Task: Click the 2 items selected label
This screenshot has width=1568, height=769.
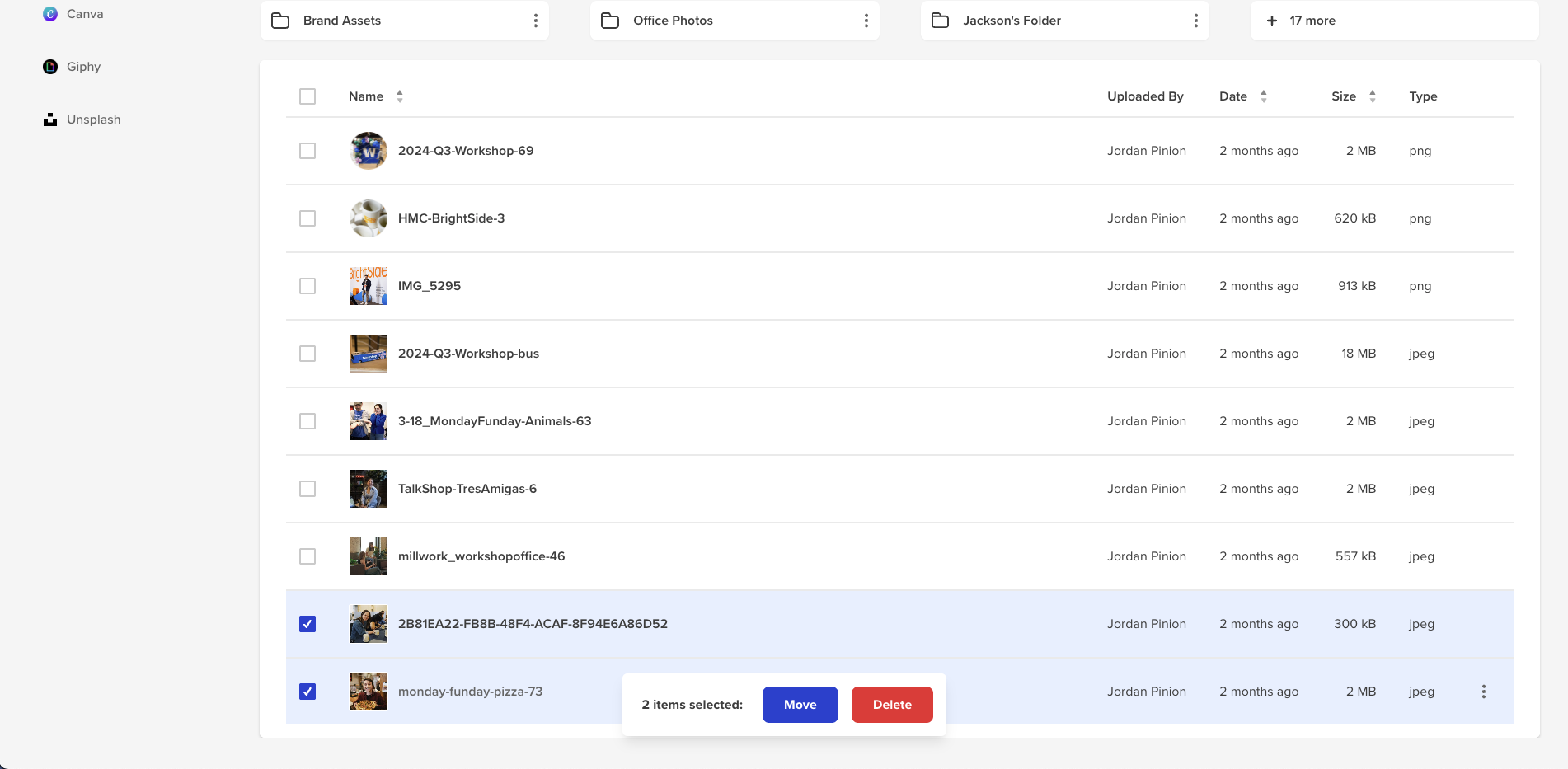Action: [x=692, y=705]
